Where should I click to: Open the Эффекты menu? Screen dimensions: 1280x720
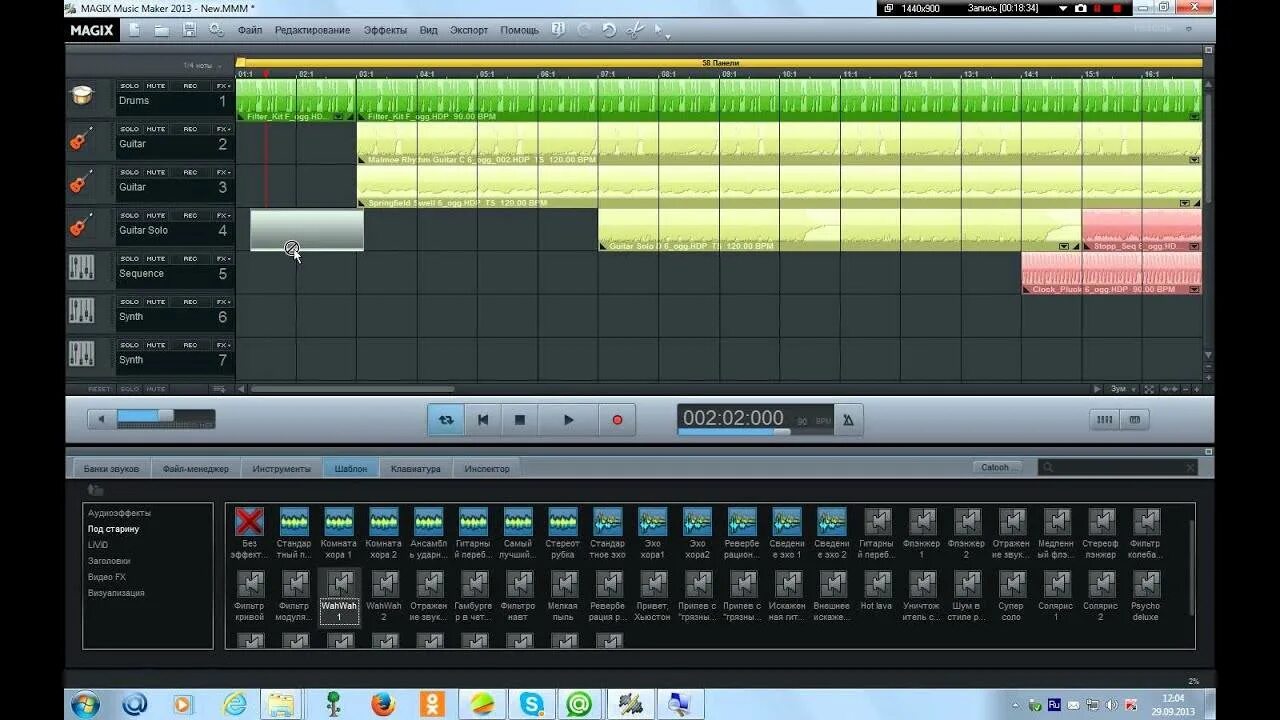point(385,30)
